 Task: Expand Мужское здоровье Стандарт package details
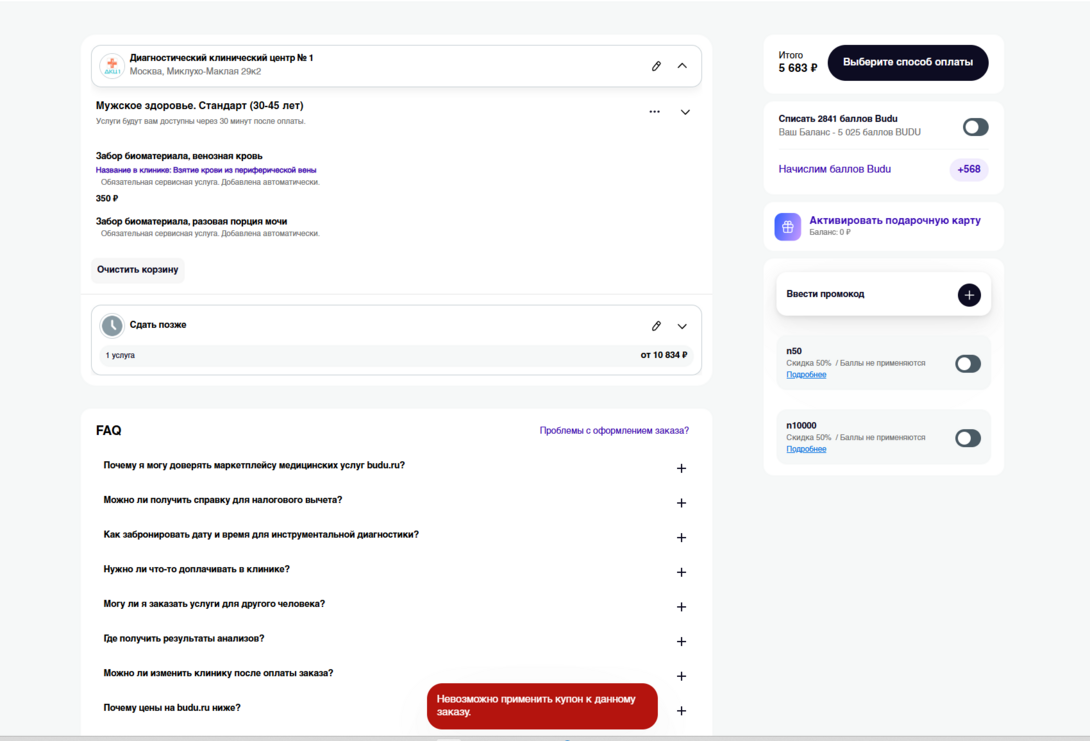click(685, 112)
